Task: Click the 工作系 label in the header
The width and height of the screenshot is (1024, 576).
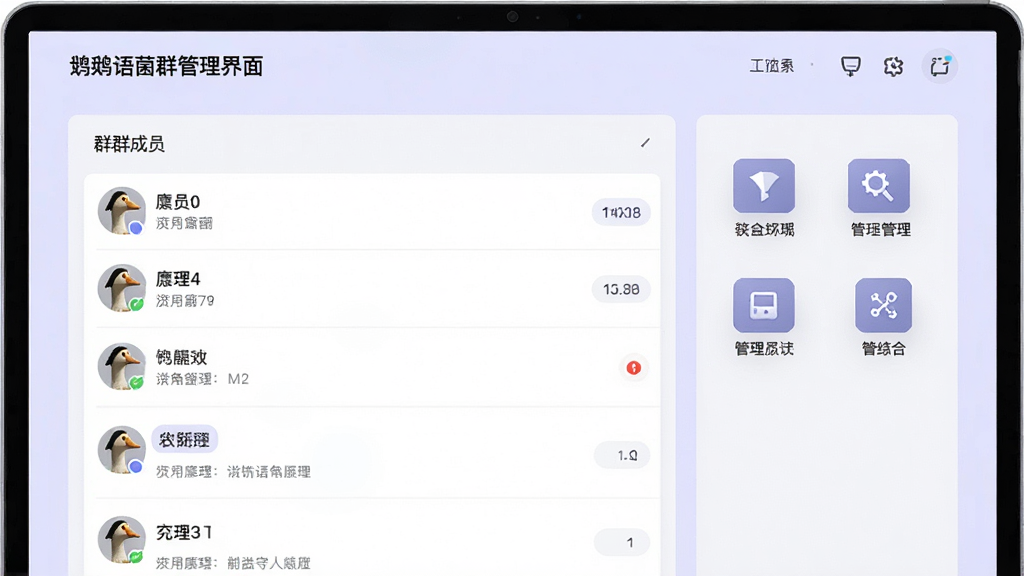Action: pos(771,66)
